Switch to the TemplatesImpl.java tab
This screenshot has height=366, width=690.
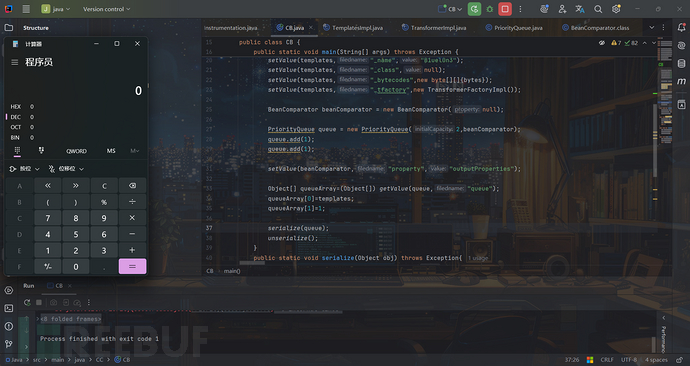[357, 28]
